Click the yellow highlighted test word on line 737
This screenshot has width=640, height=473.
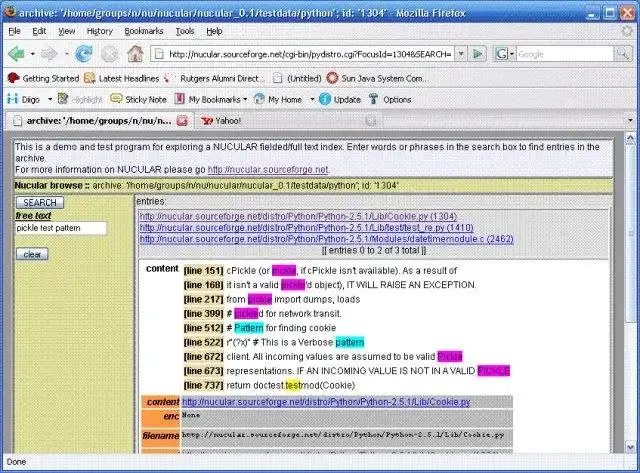coord(293,385)
